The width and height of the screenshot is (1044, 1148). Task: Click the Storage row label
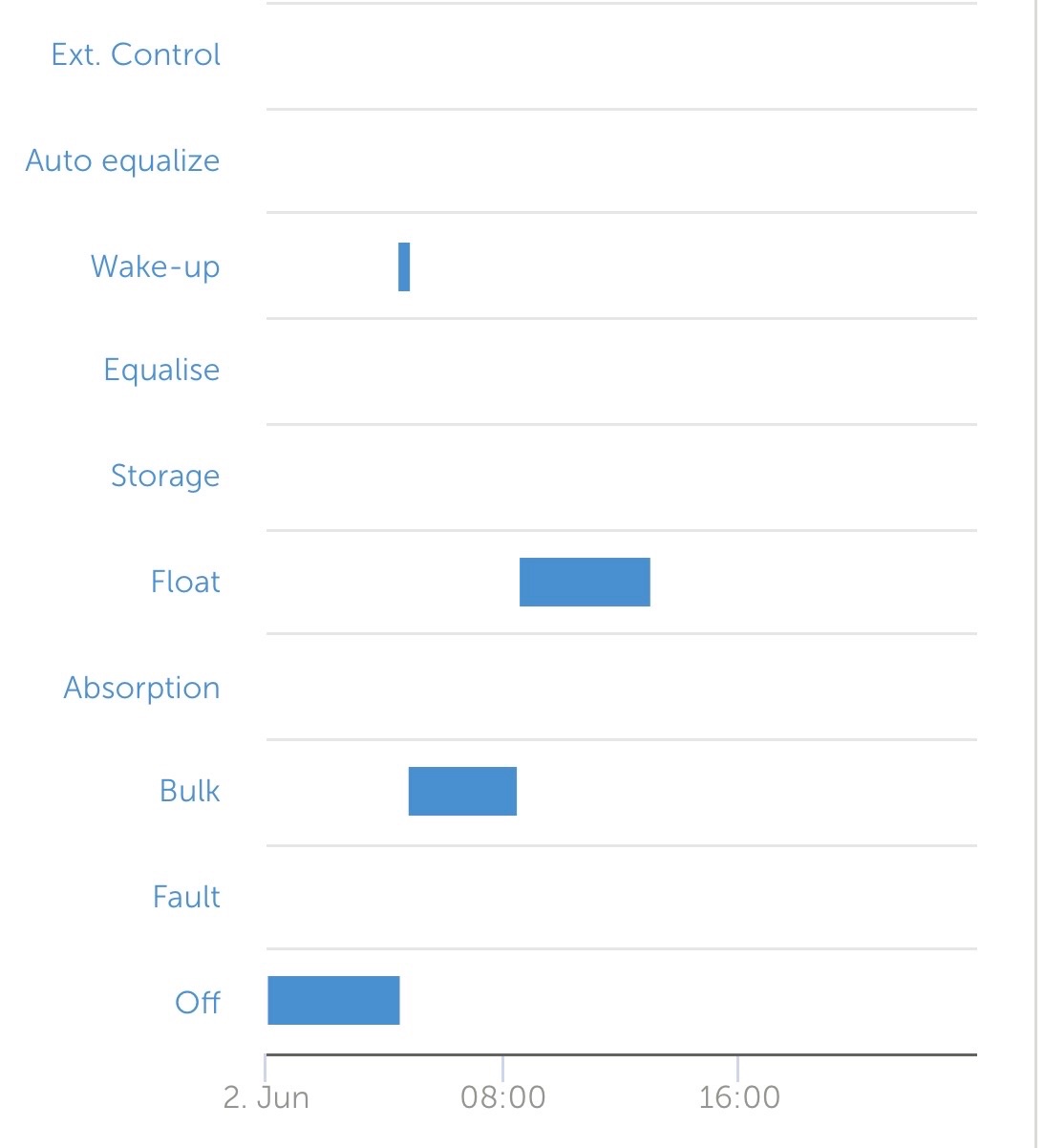[x=165, y=476]
